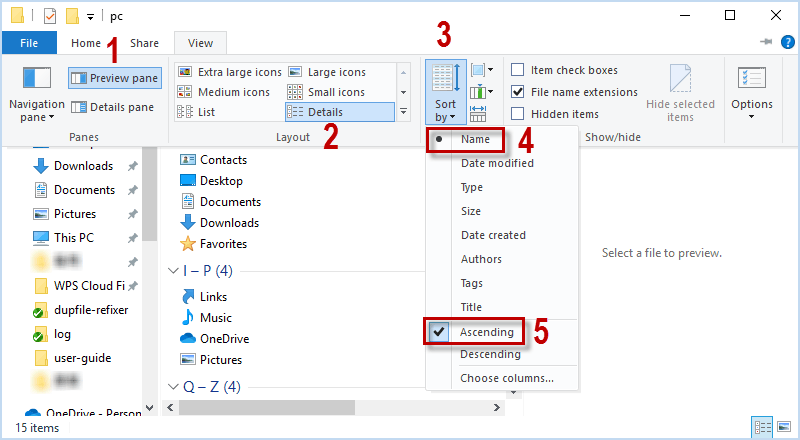Select Music folder in file list
The image size is (800, 440).
206,317
